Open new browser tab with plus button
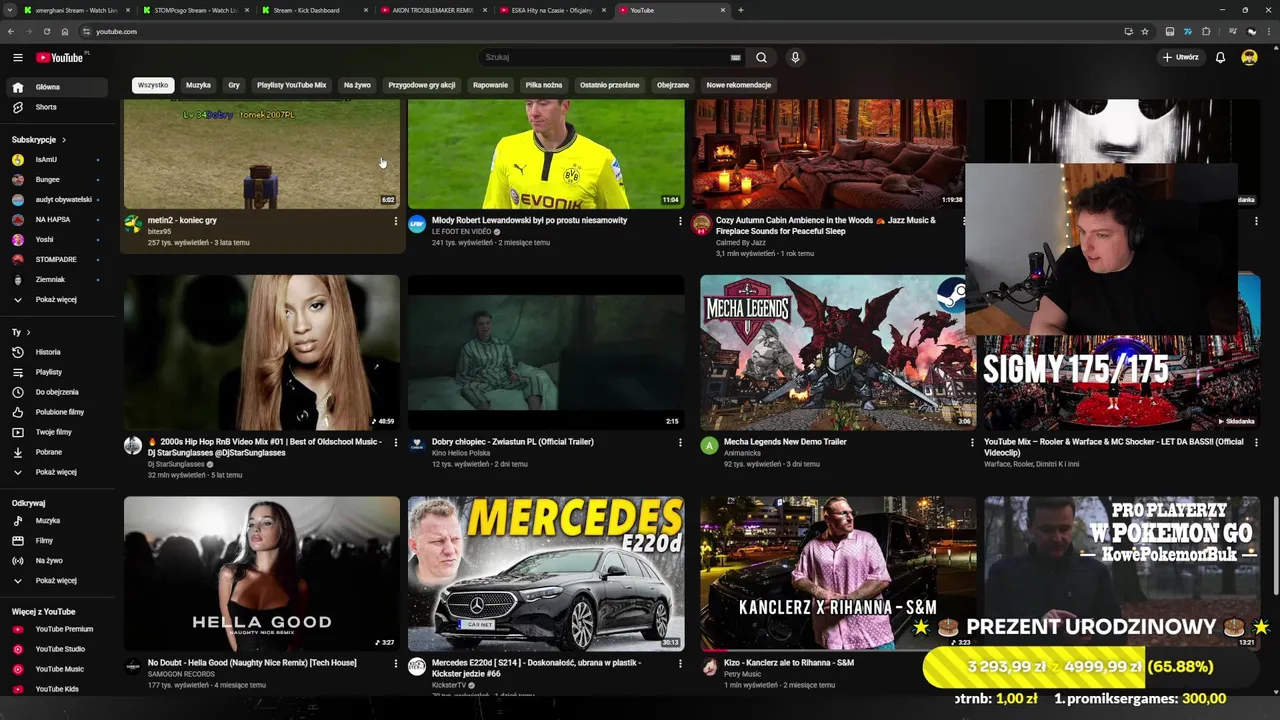 [x=740, y=10]
